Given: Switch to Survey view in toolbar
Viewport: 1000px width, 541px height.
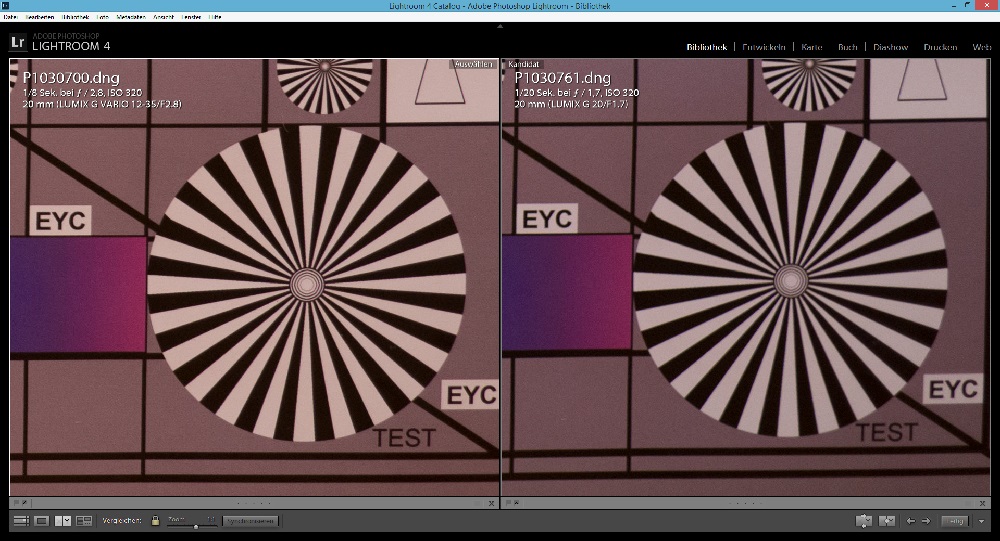Looking at the screenshot, I should coord(84,521).
